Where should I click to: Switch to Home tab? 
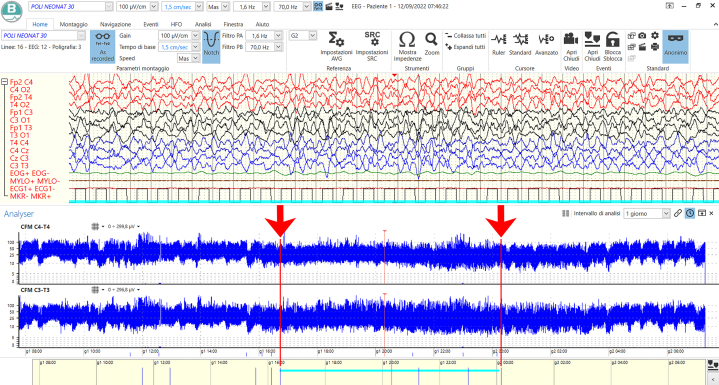click(x=40, y=24)
